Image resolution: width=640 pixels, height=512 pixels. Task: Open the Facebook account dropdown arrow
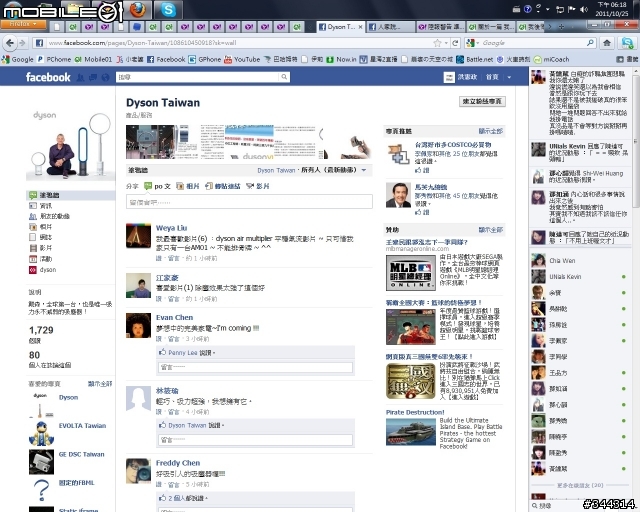(x=509, y=77)
